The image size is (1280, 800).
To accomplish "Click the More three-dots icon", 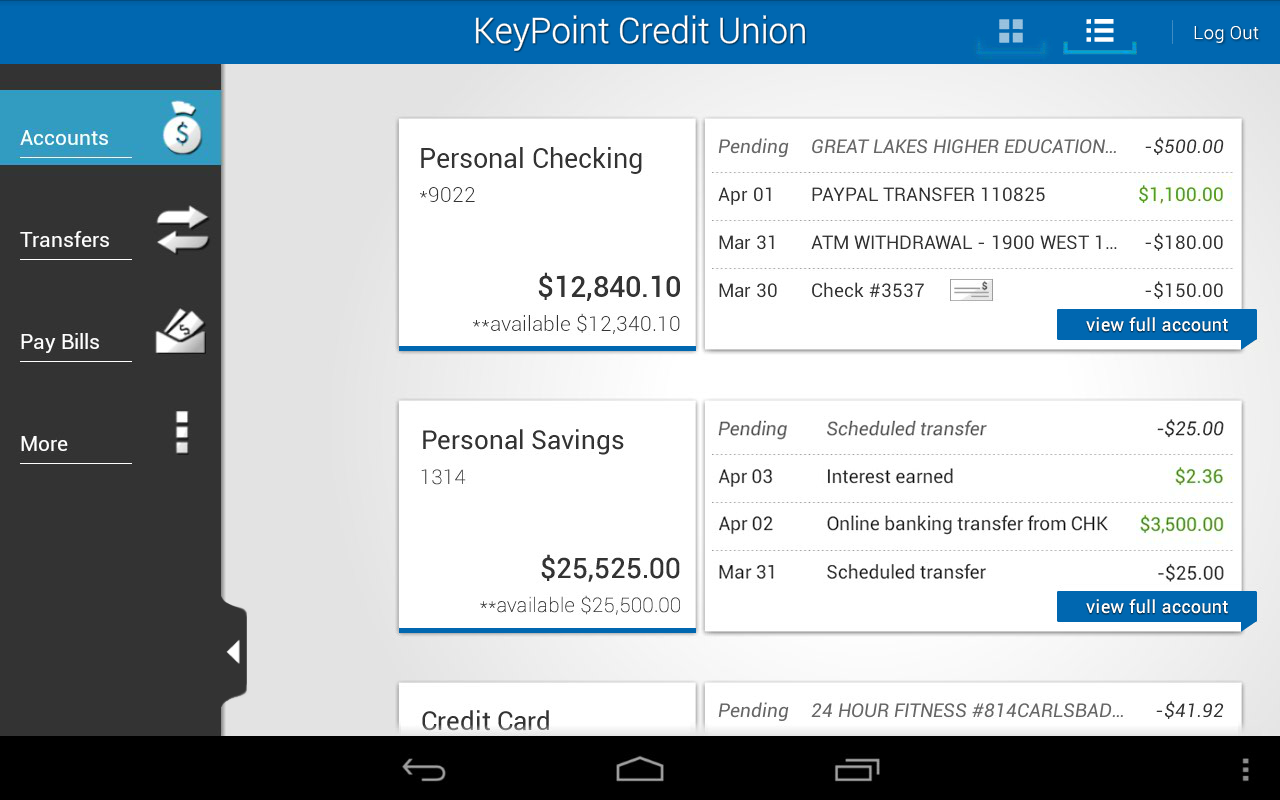I will click(182, 432).
